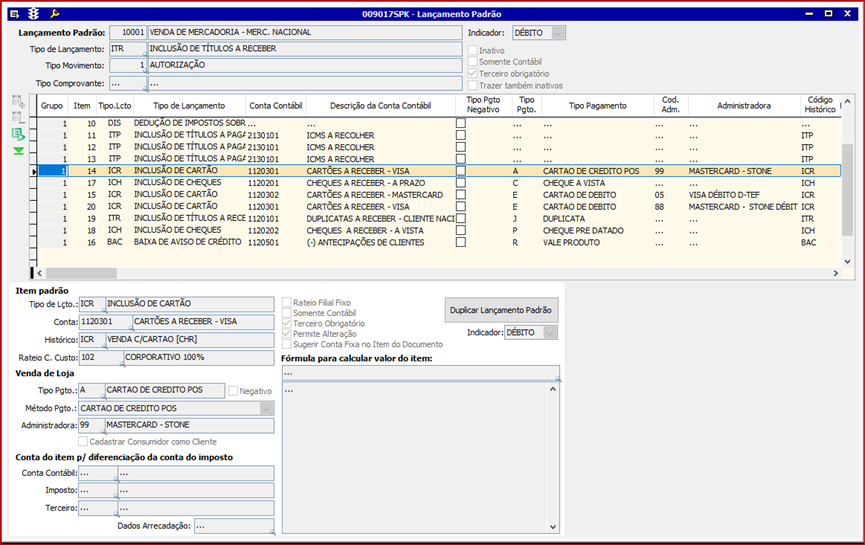Click the green export arrow icon beside grid
The width and height of the screenshot is (865, 545).
pos(19,134)
